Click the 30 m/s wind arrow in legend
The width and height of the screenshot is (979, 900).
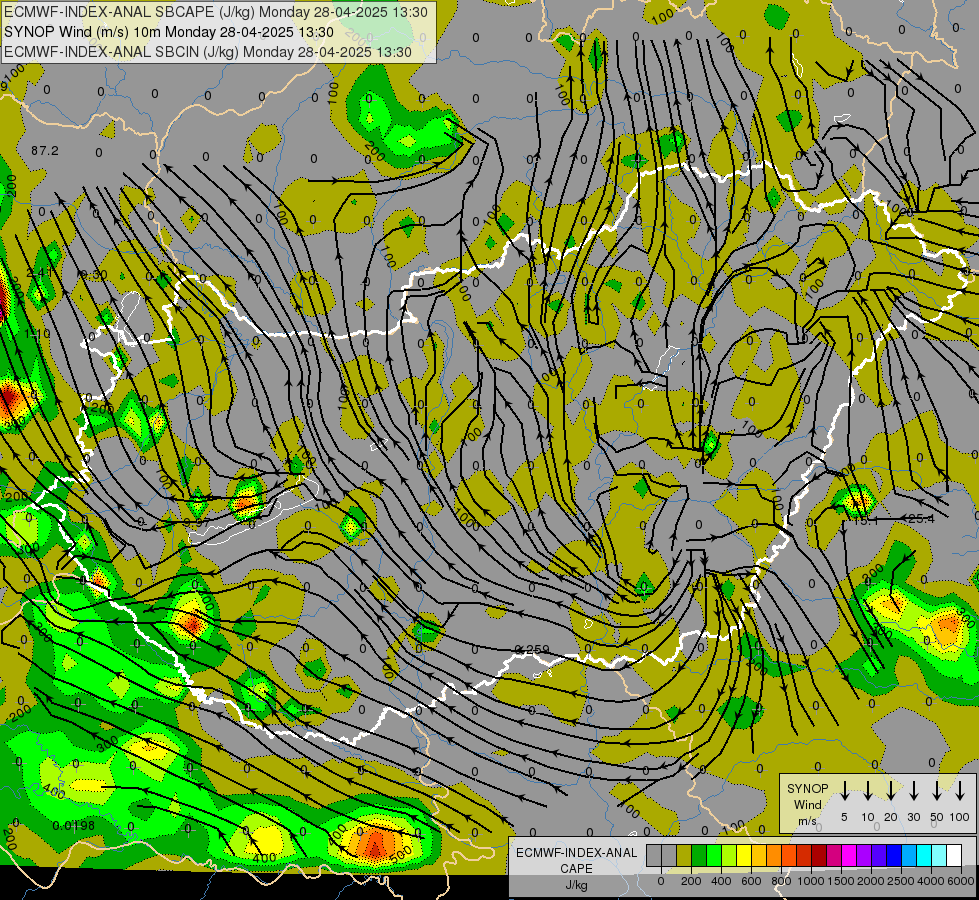coord(913,791)
